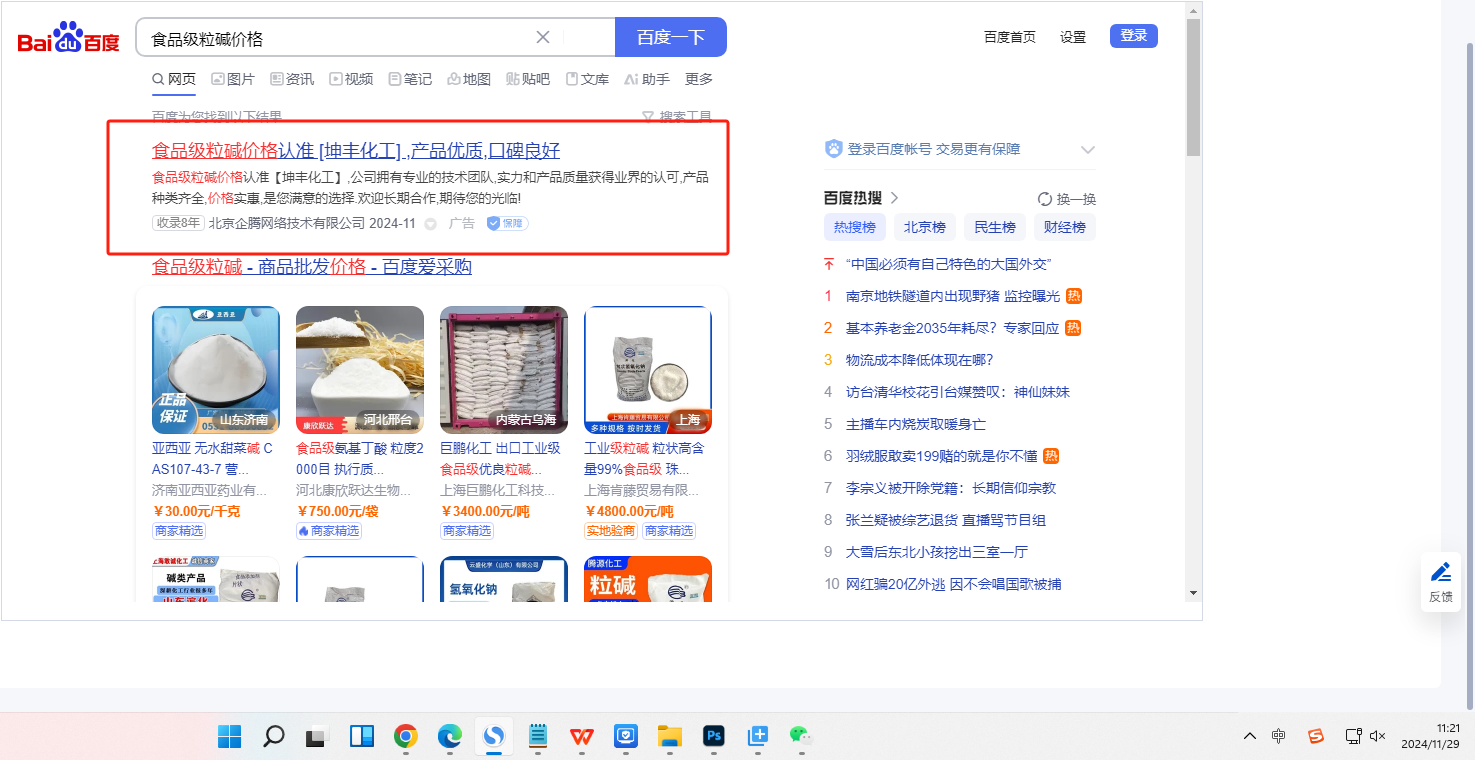Click the page vertical scrollbar thumb
The width and height of the screenshot is (1475, 760).
[x=1193, y=87]
